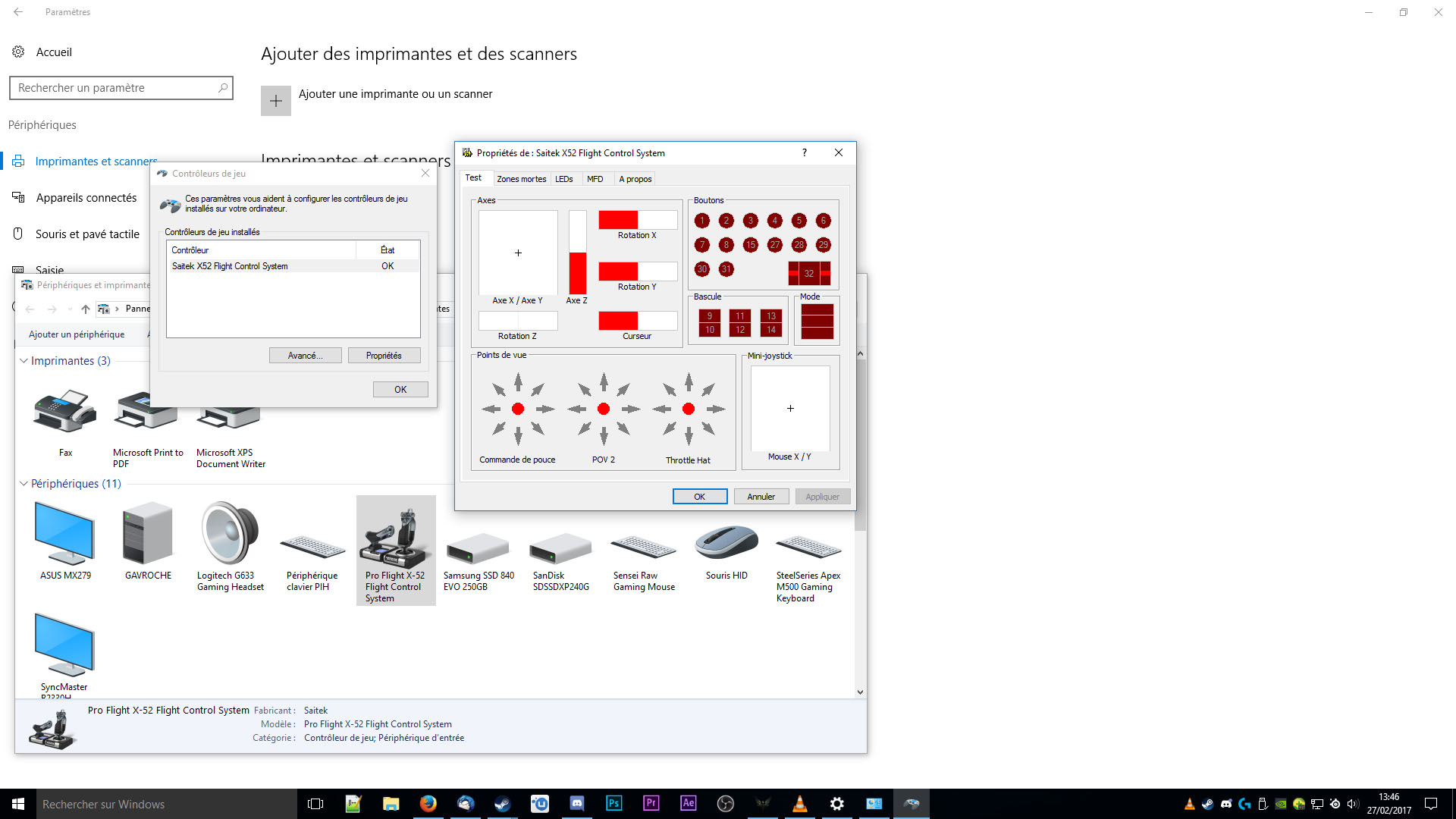Viewport: 1456px width, 819px height.
Task: Switch to the Test tab
Action: 474,177
